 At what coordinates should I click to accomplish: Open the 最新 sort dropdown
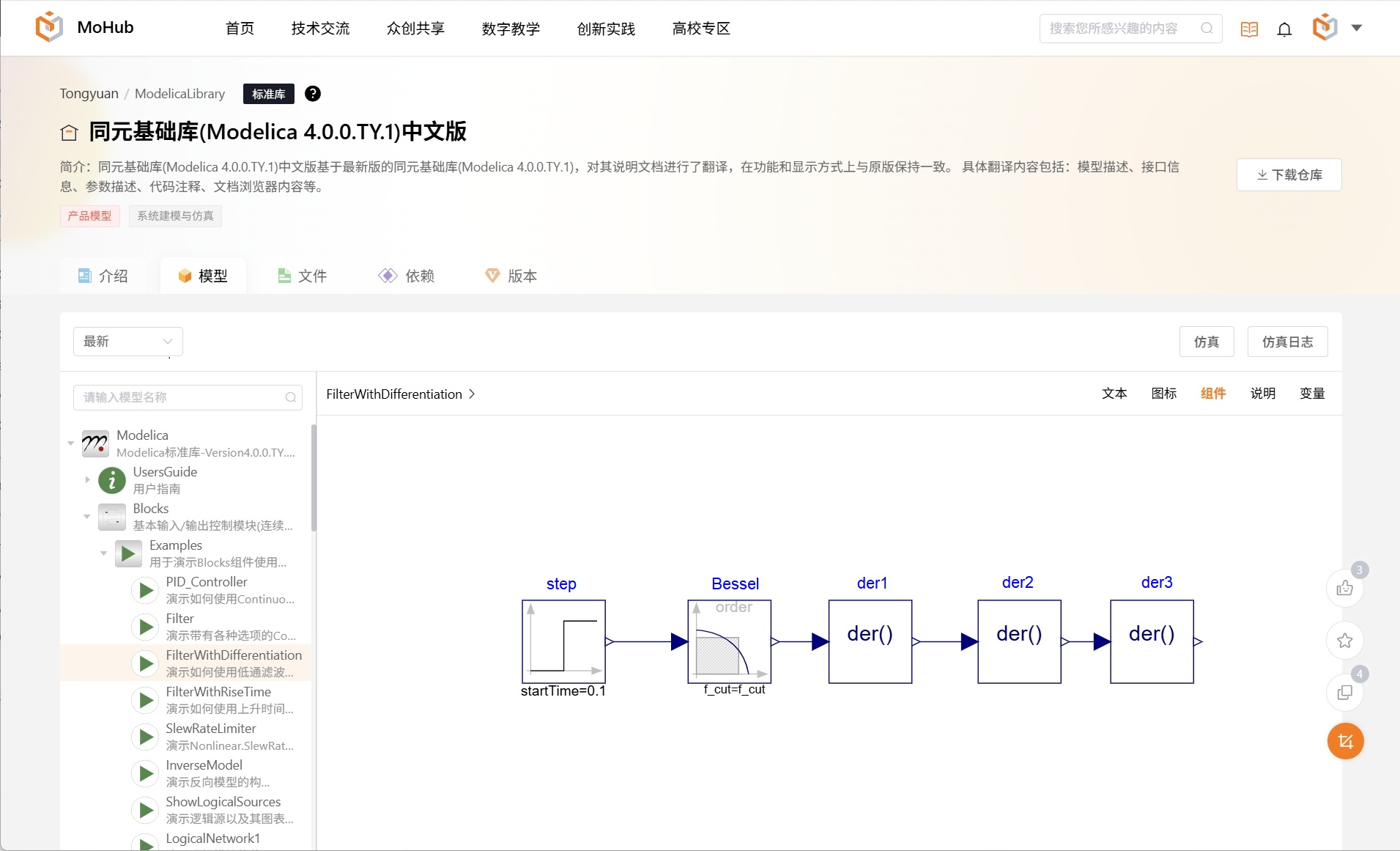[128, 341]
